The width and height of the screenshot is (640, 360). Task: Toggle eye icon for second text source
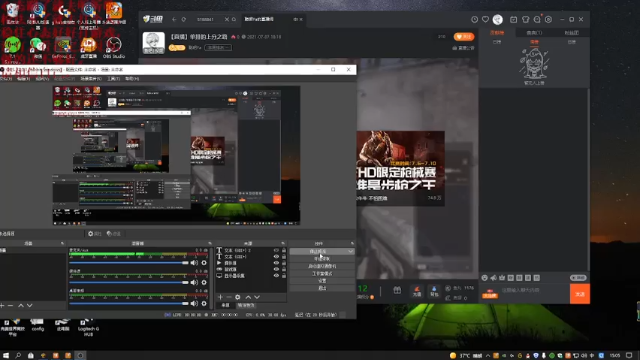[276, 257]
